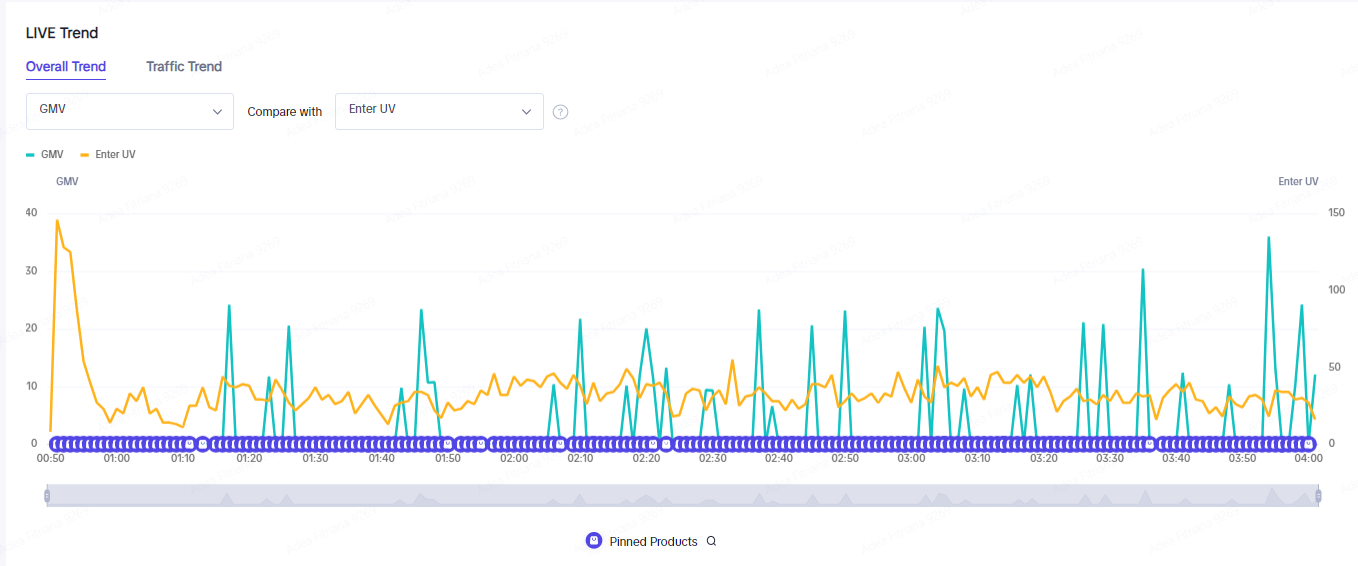Click the Enter UV peak near 00:50

[57, 220]
